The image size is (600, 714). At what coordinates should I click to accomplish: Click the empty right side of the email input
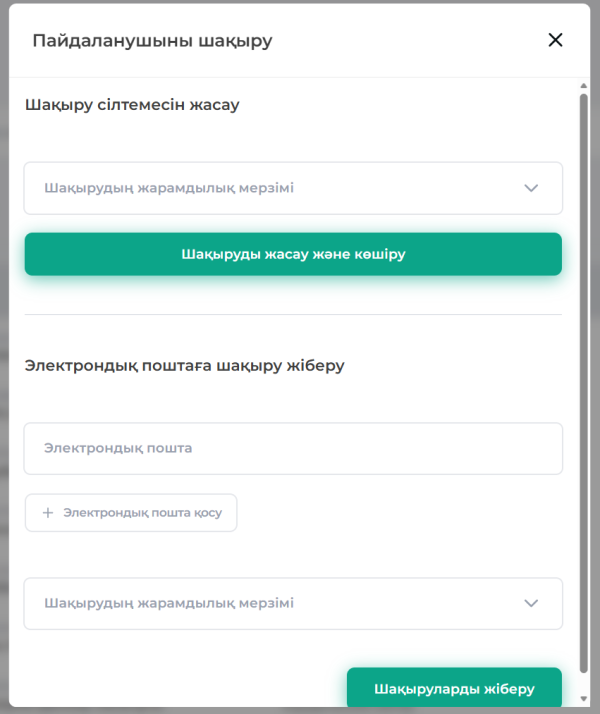coord(410,449)
